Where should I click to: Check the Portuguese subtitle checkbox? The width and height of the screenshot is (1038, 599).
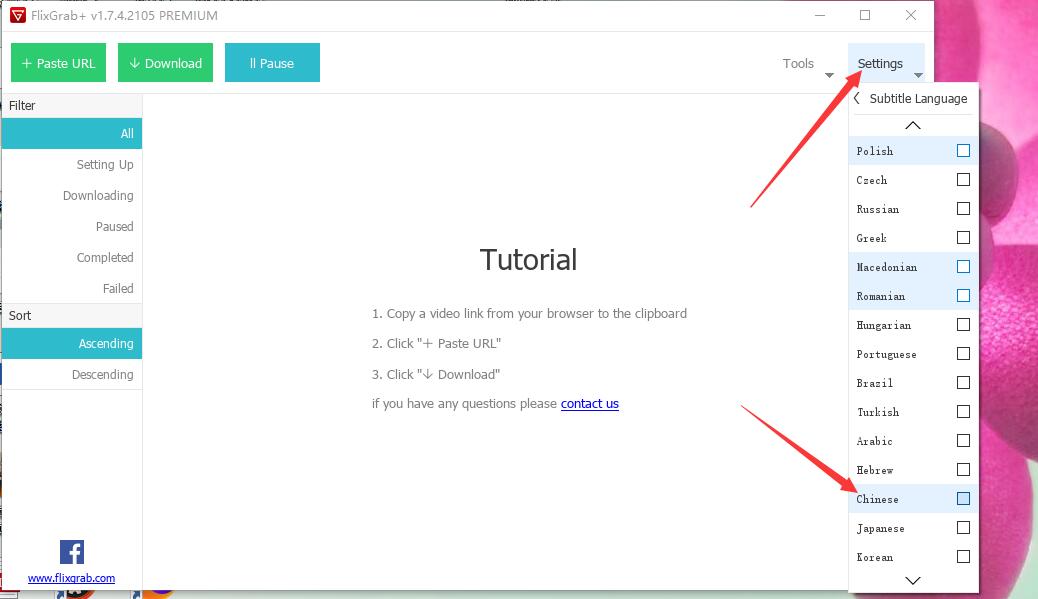(963, 353)
